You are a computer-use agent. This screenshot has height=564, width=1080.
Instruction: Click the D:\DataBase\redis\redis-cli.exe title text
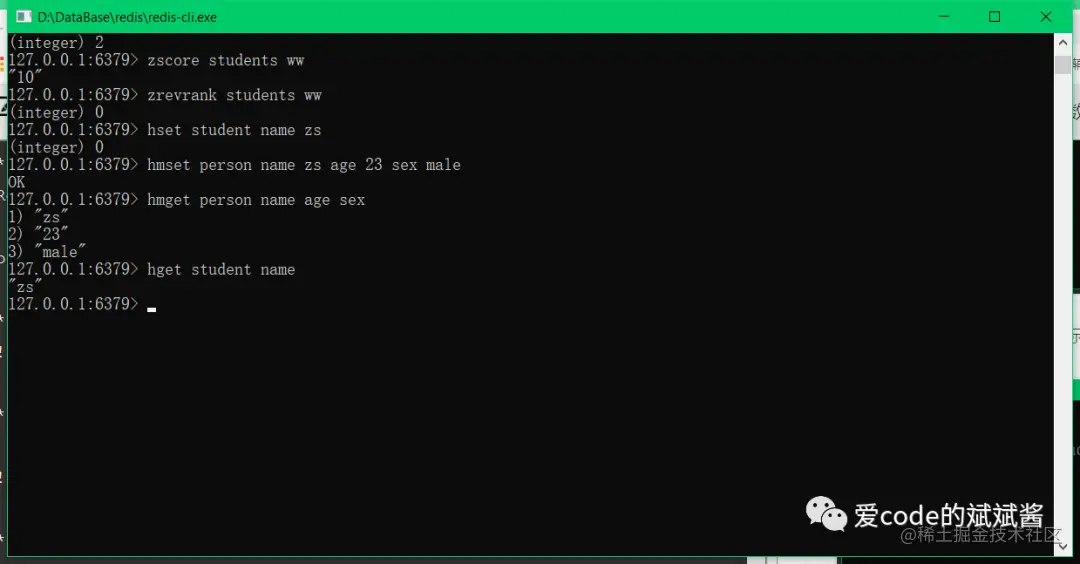pyautogui.click(x=127, y=17)
